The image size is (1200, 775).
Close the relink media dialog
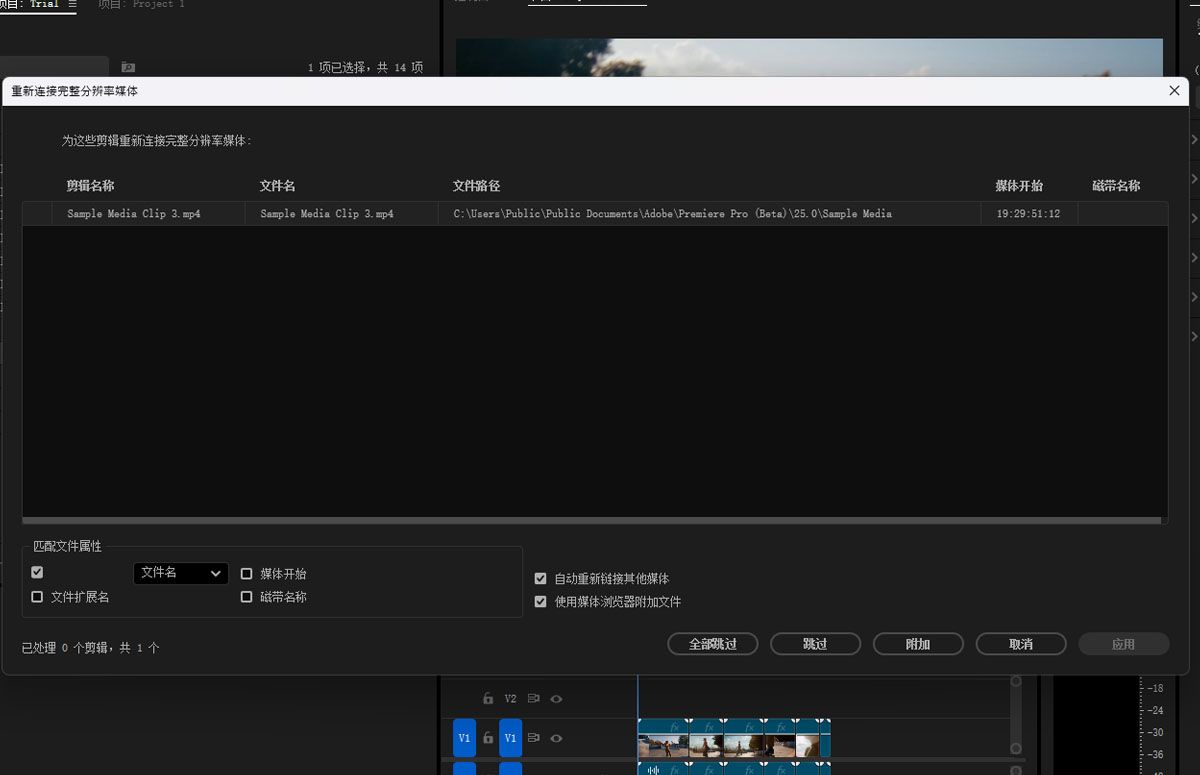[1174, 90]
